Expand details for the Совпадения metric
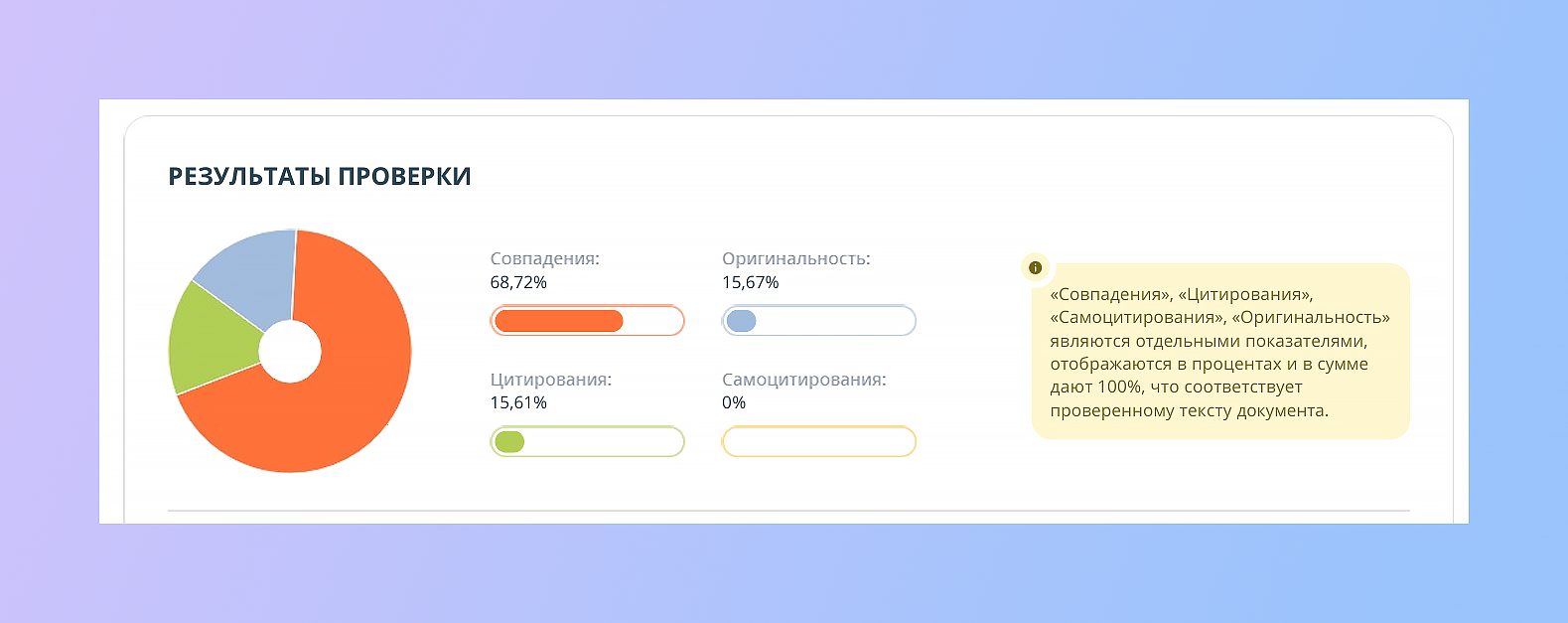The height and width of the screenshot is (623, 1568). pyautogui.click(x=544, y=257)
